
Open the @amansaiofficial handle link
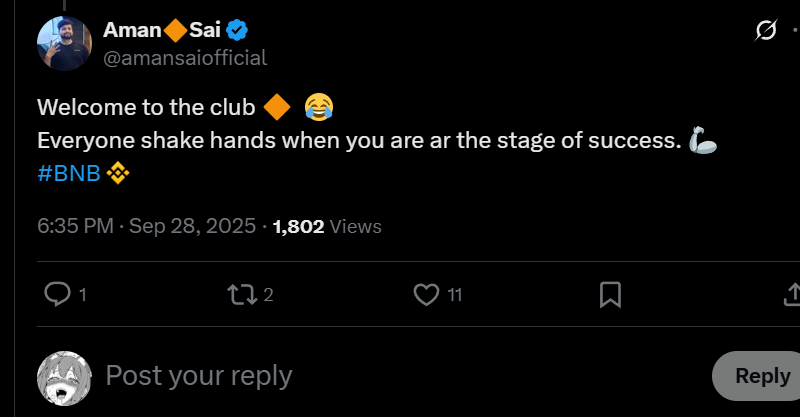[185, 58]
